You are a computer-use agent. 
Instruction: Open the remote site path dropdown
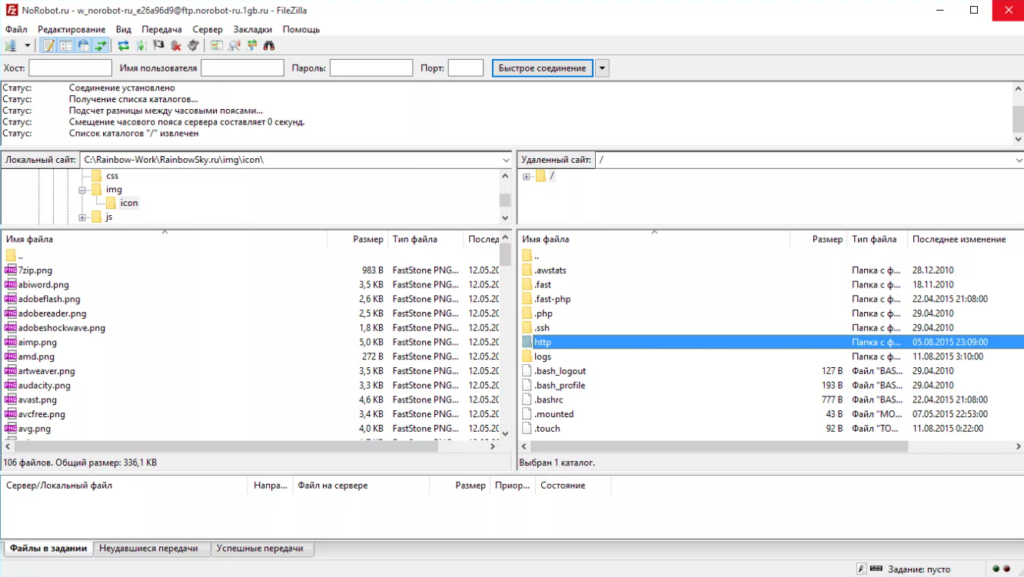1018,160
